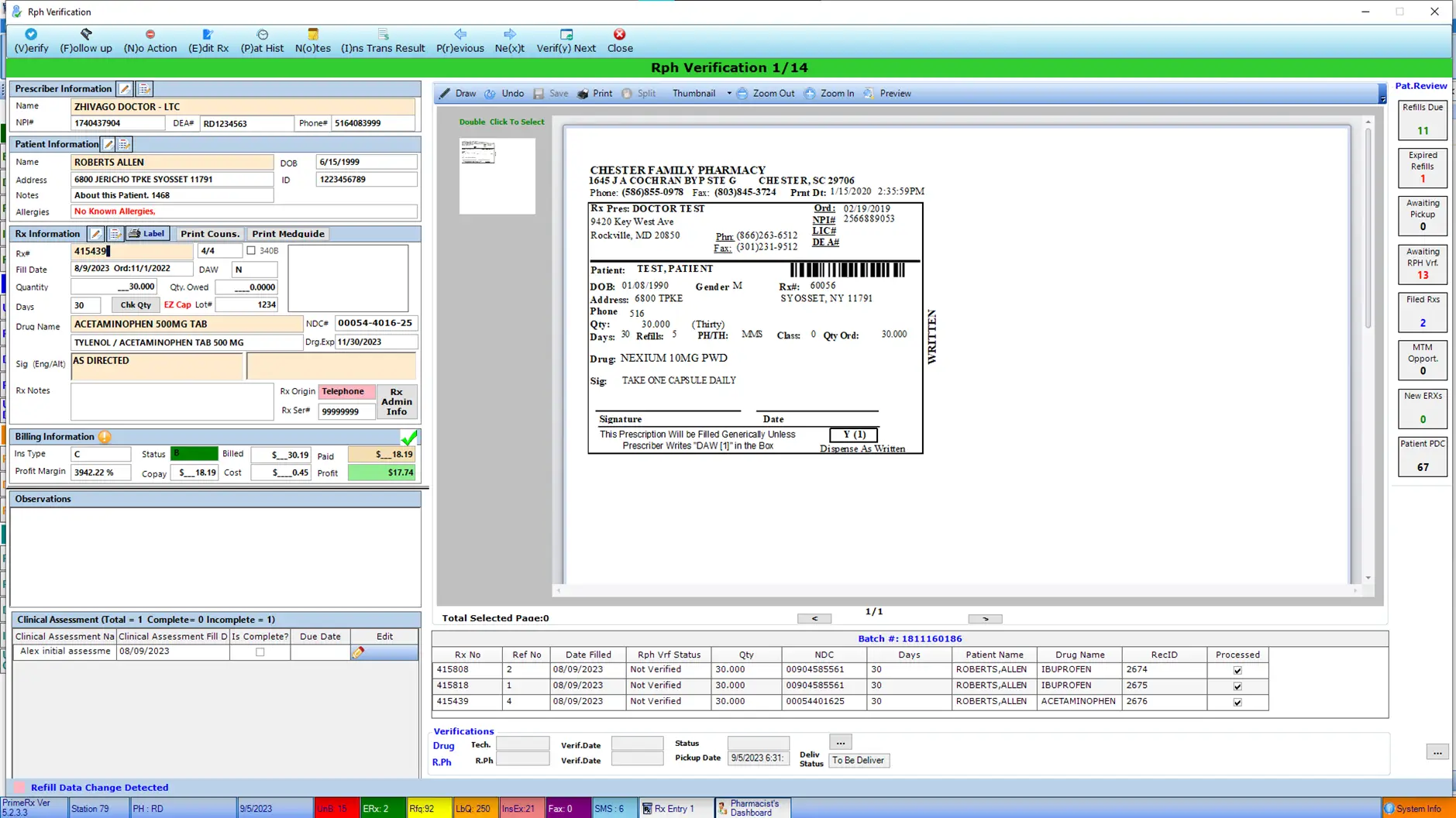Open the Filed Rxs tile
Viewport: 1456px width, 818px height.
coord(1423,312)
